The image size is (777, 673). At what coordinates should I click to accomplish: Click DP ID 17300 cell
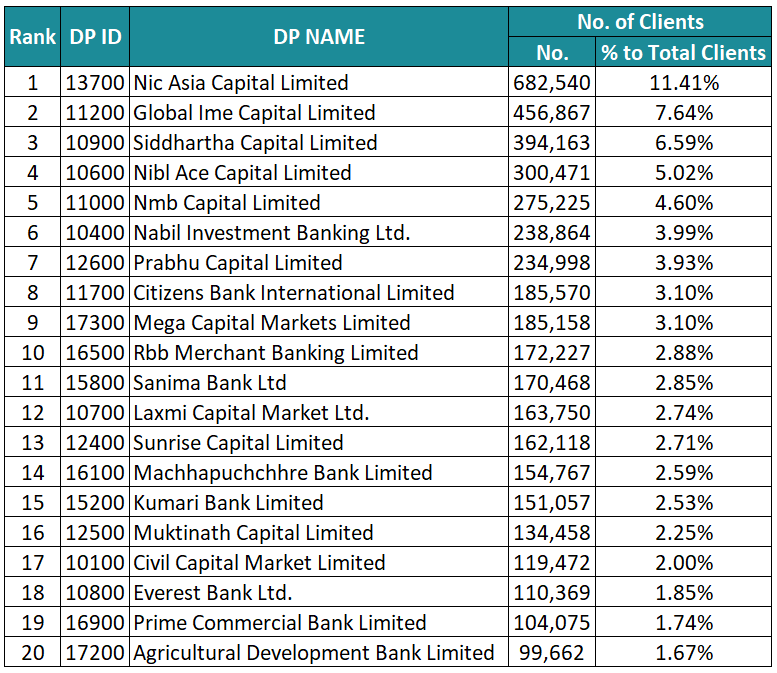pyautogui.click(x=96, y=323)
